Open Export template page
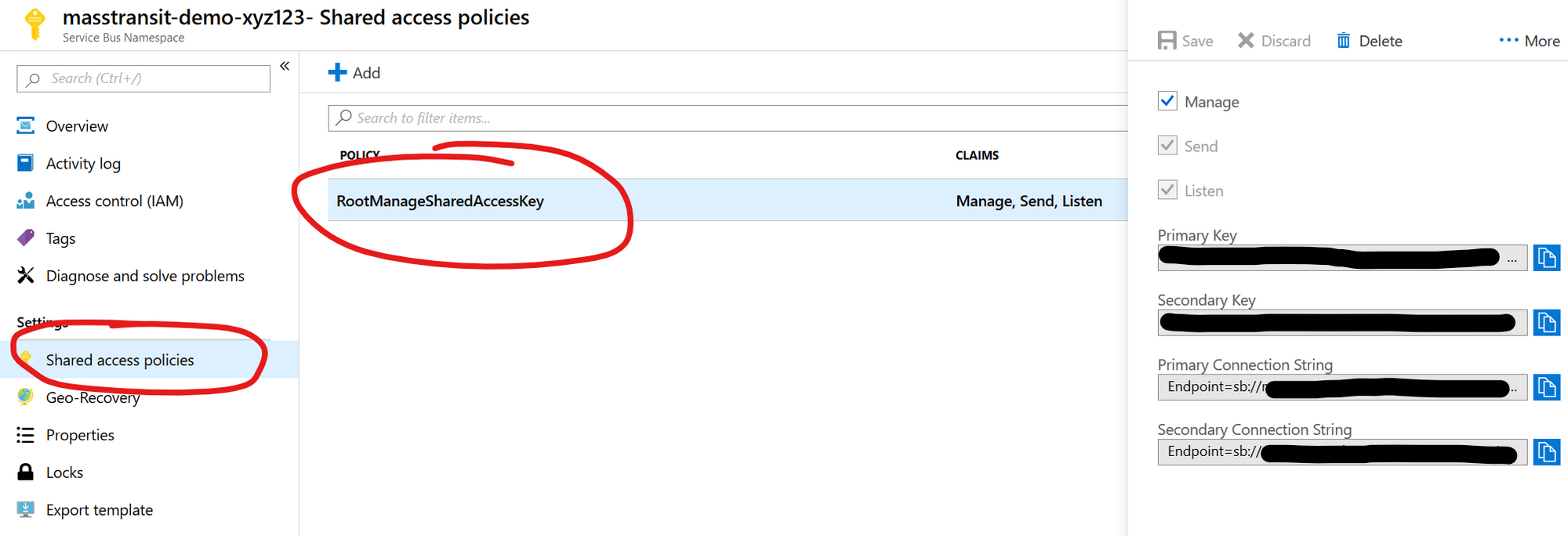This screenshot has width=1568, height=536. [x=100, y=510]
